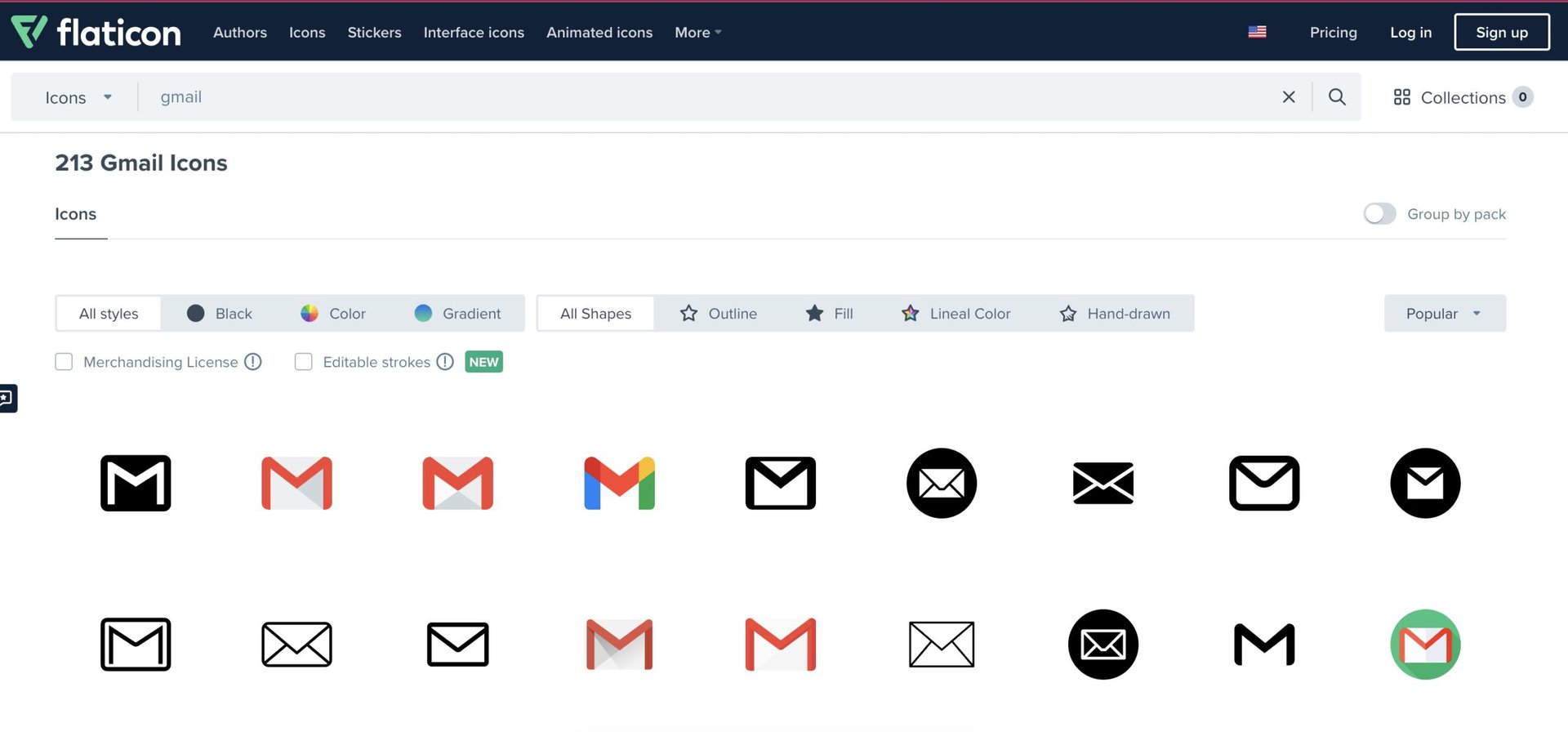This screenshot has height=732, width=1568.
Task: Select the black filled Gmail M envelope icon
Action: coord(136,483)
